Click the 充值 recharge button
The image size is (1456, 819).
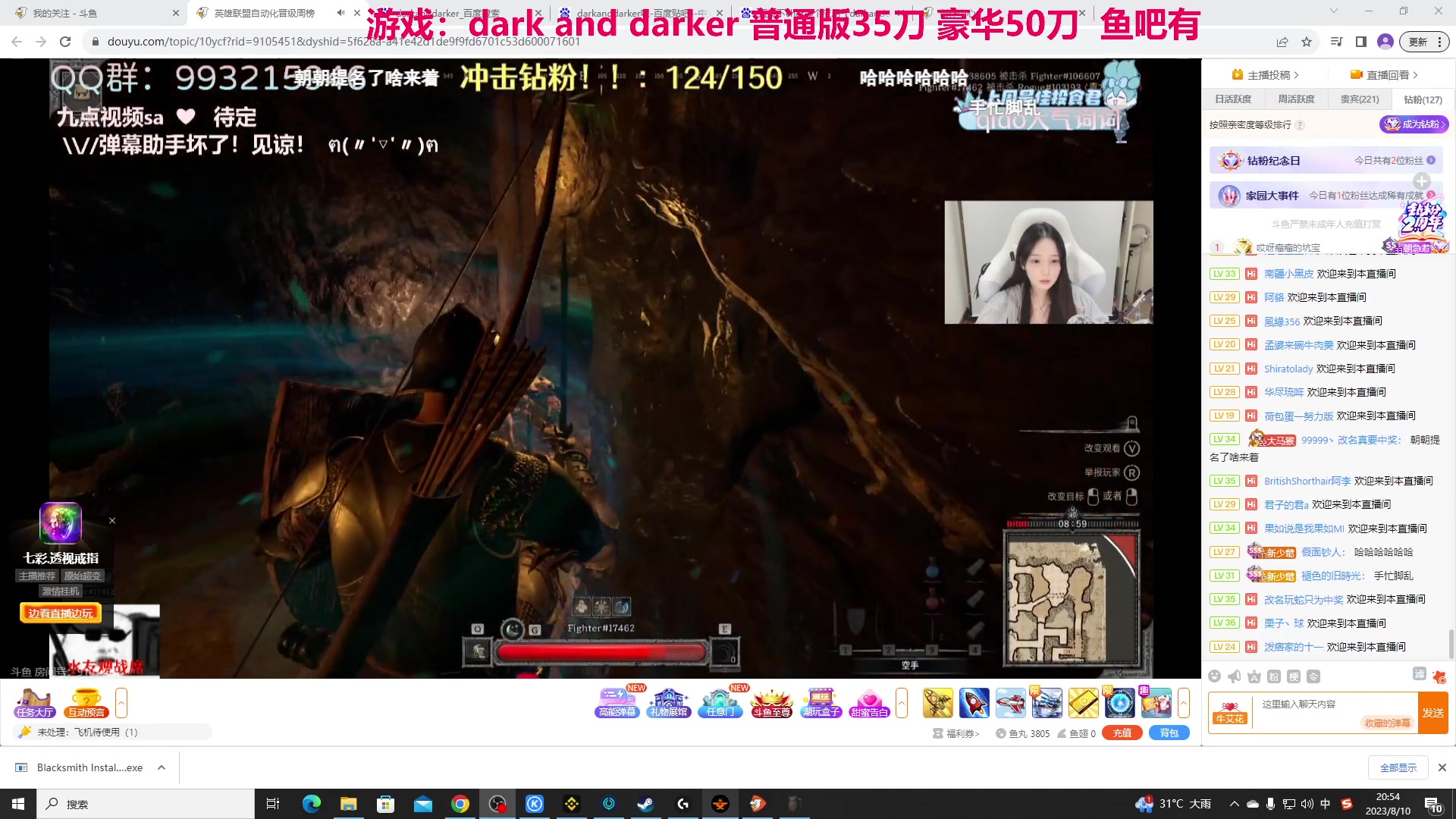tap(1122, 733)
